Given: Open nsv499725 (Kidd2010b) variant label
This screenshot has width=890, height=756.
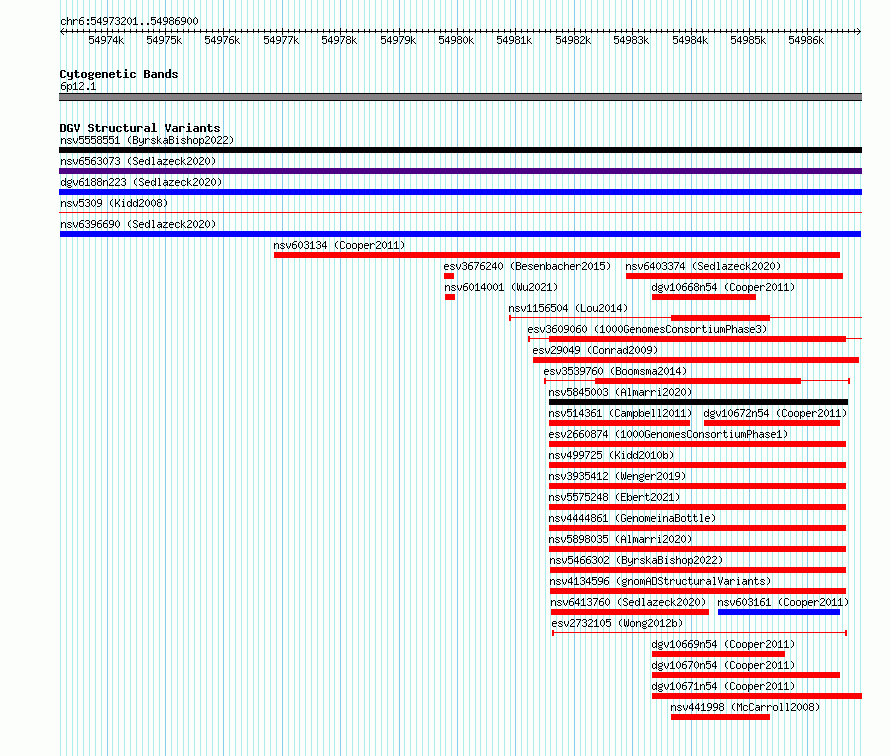Looking at the screenshot, I should coord(611,455).
